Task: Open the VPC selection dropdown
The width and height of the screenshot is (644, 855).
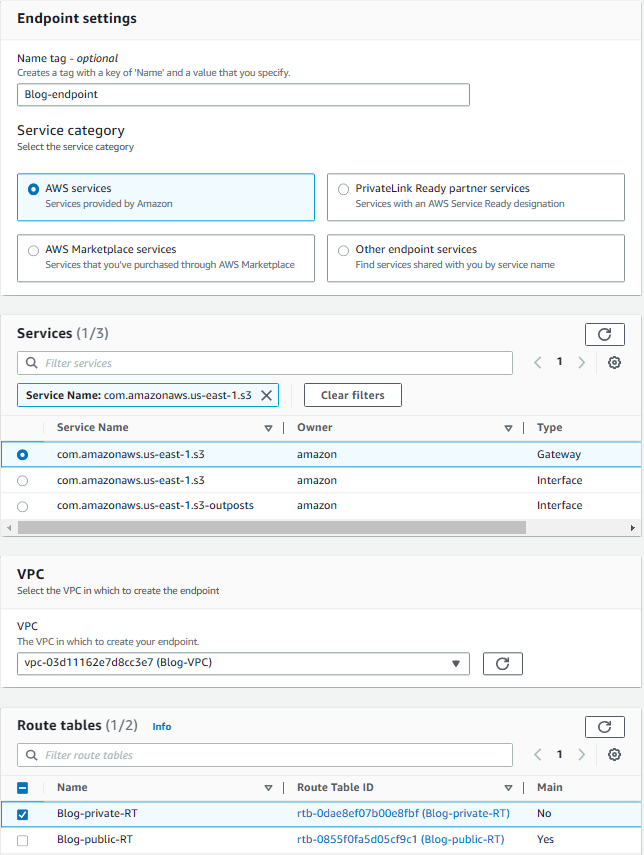Action: [x=243, y=663]
